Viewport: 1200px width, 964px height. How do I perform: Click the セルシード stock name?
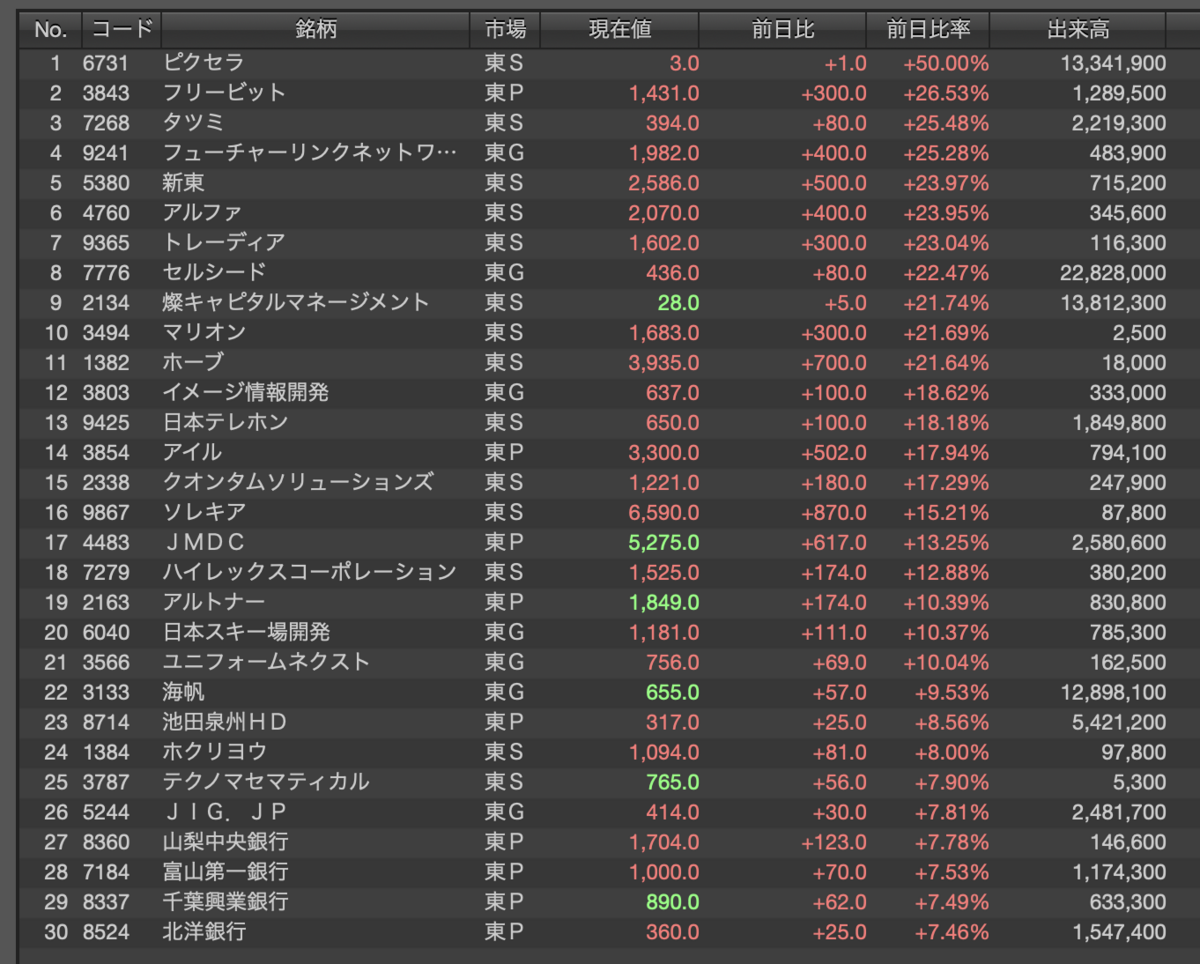pos(214,272)
